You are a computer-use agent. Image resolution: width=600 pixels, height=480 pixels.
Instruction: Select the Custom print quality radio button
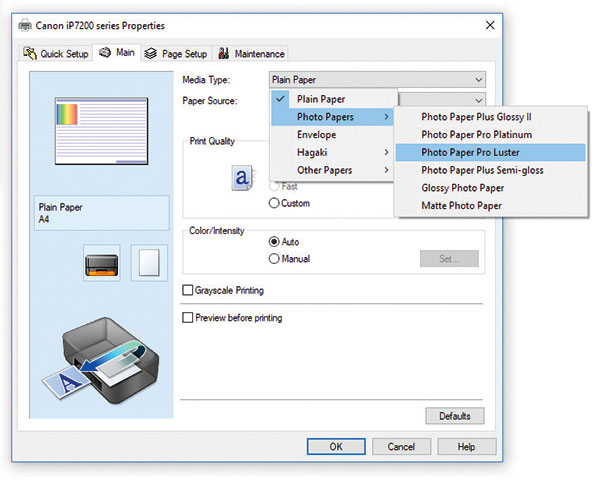pos(274,203)
